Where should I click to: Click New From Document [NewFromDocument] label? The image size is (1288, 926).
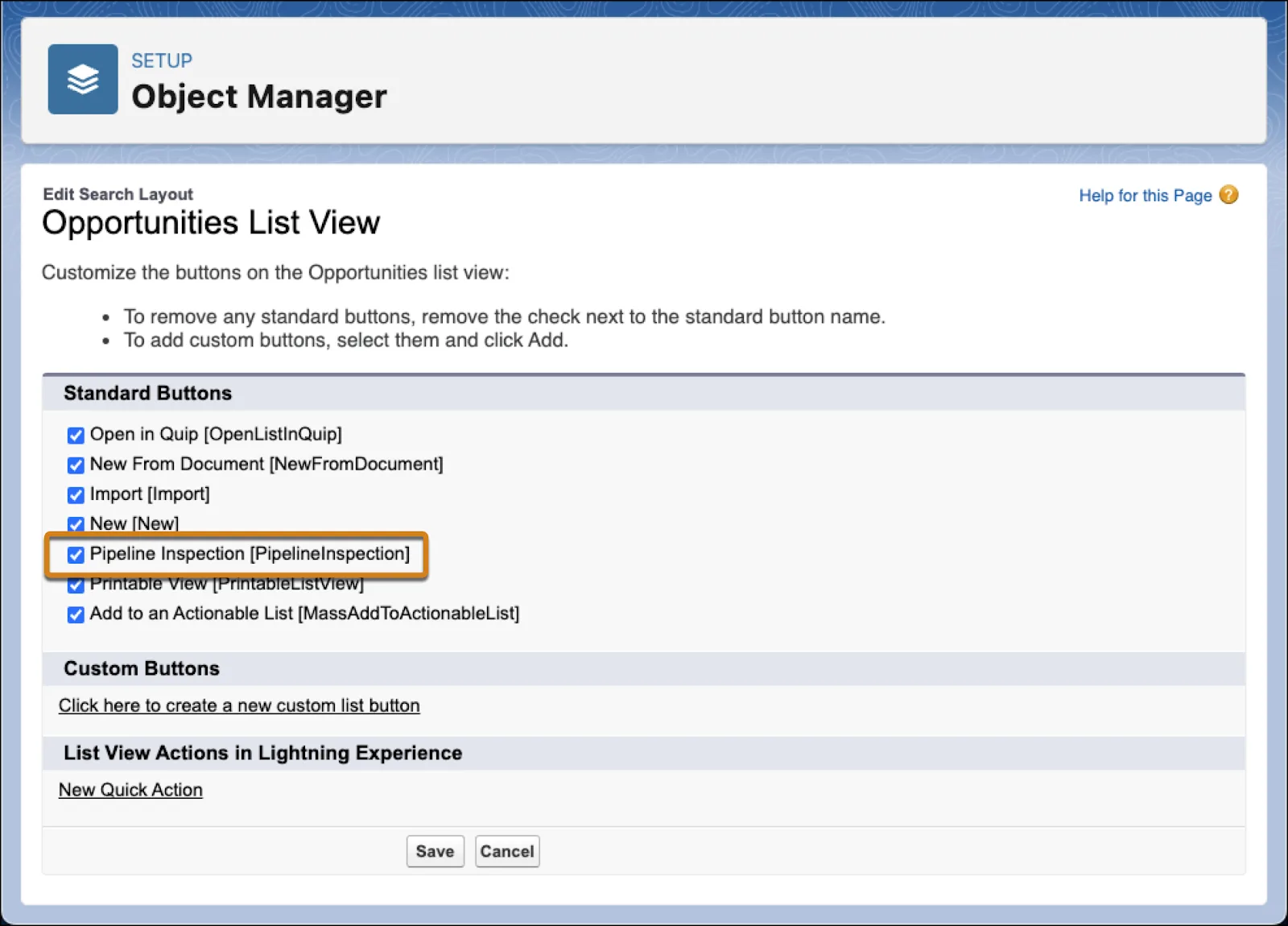[266, 465]
